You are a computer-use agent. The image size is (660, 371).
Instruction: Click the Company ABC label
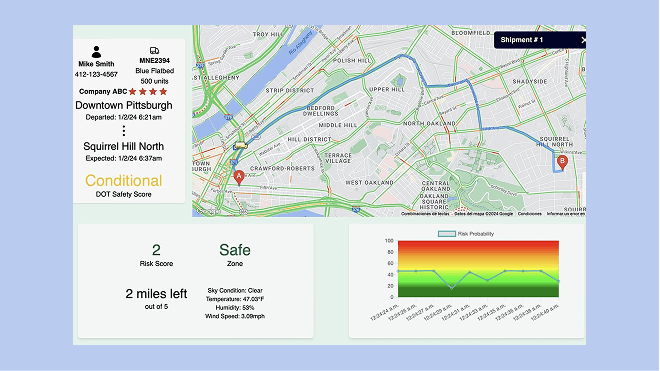103,91
